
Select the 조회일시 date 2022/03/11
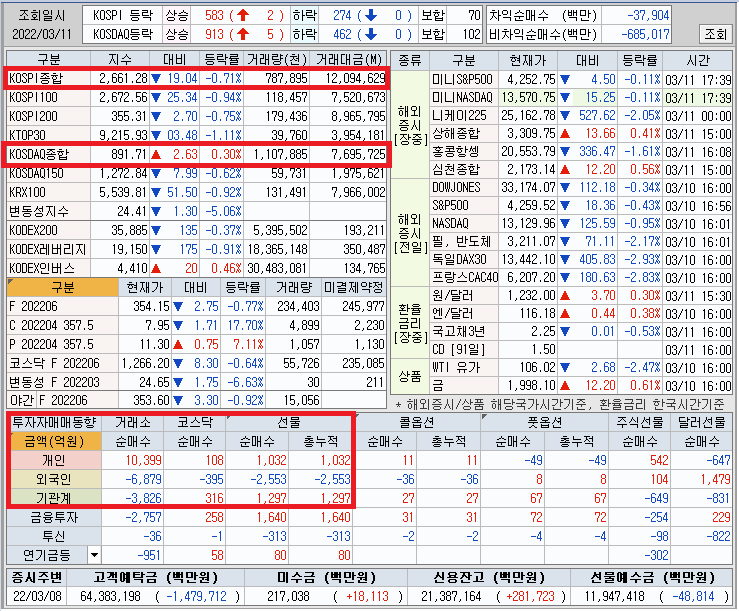(x=42, y=34)
